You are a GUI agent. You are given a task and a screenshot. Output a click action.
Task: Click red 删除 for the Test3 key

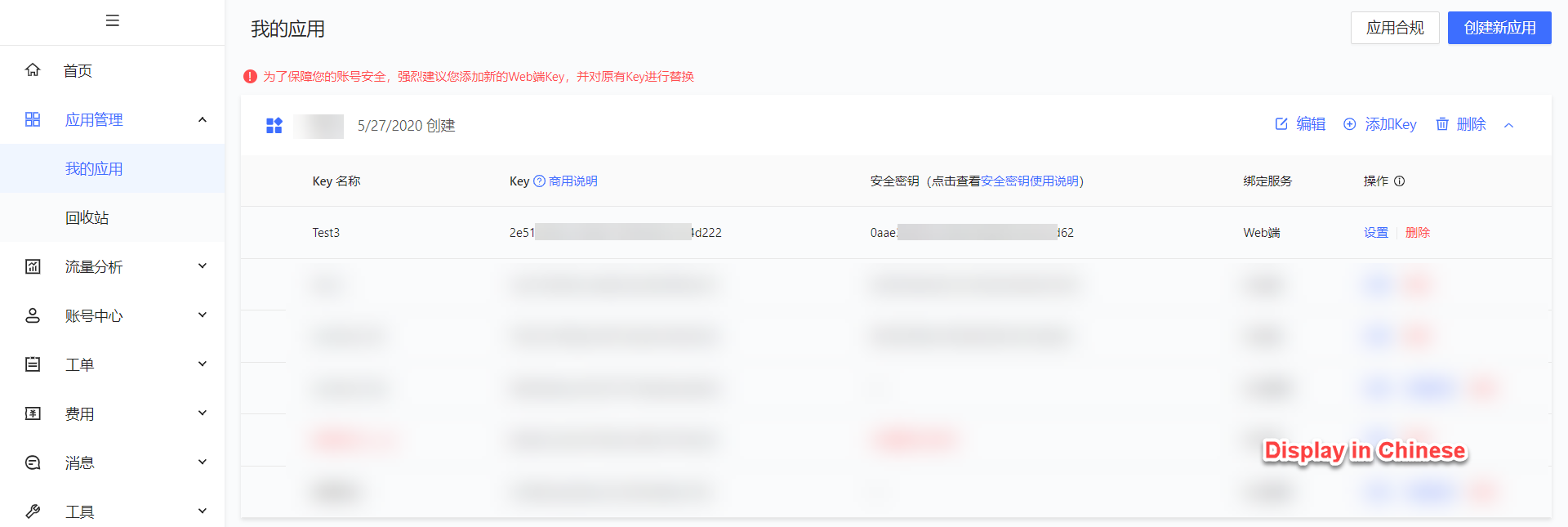[x=1418, y=233]
